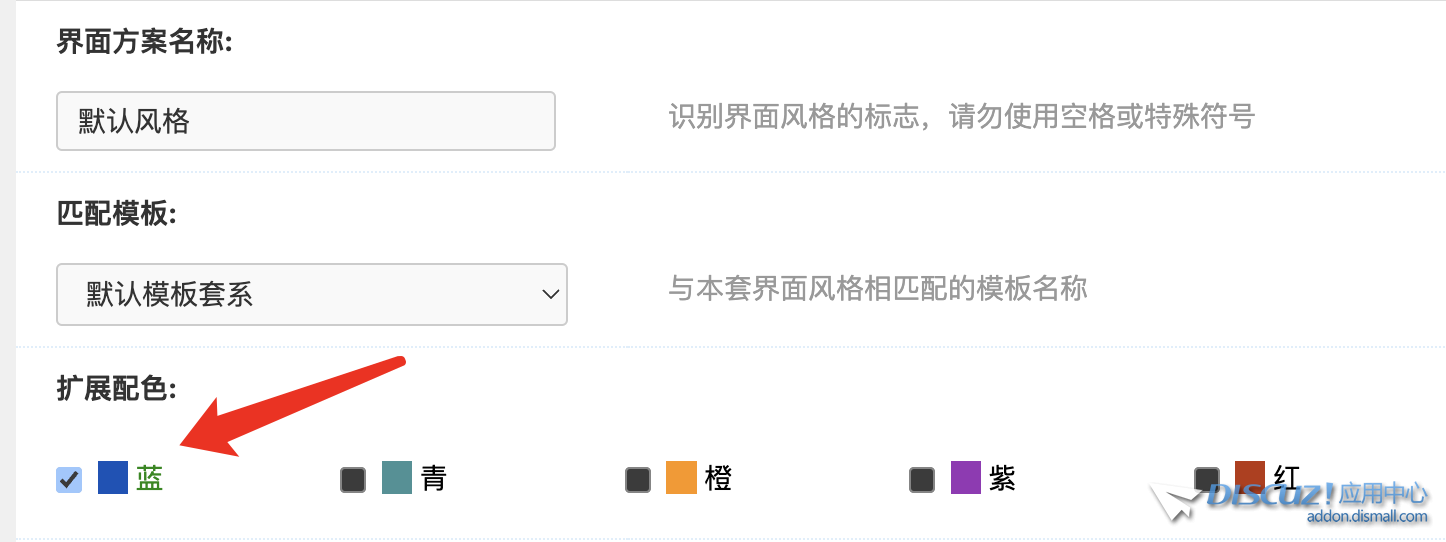
Task: Click the teal color swatch
Action: pos(397,478)
